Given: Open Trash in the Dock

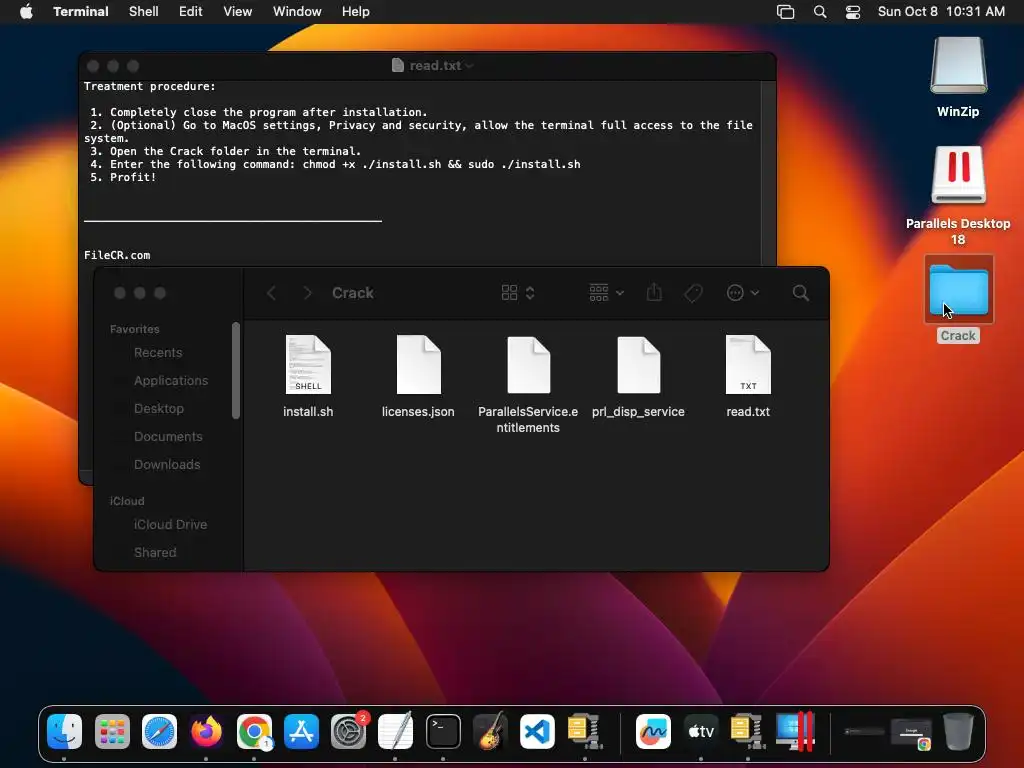Looking at the screenshot, I should 958,731.
